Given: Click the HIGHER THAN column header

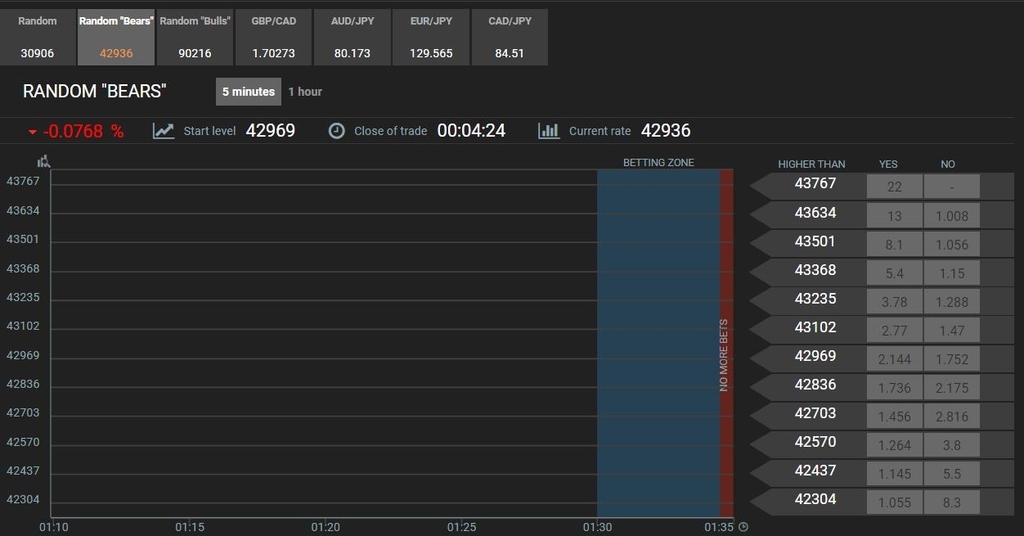Looking at the screenshot, I should (811, 164).
